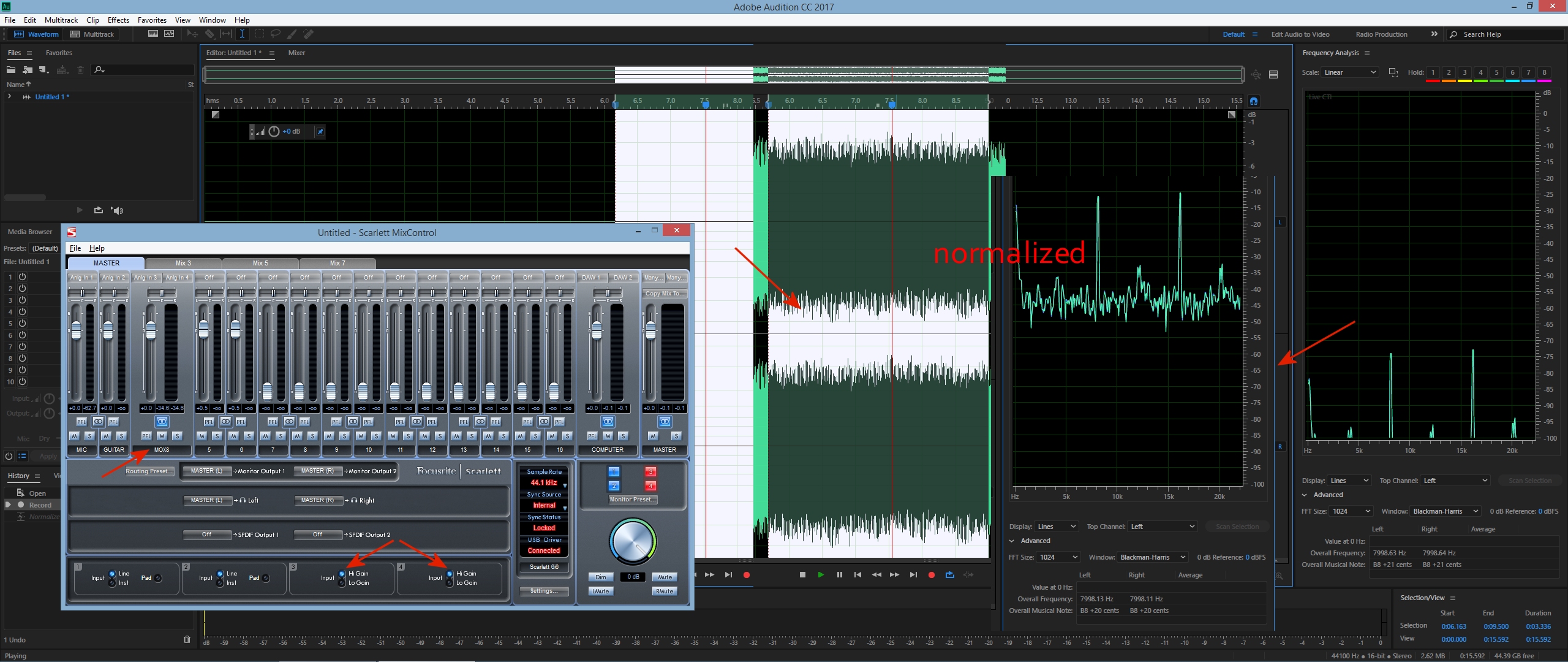Click the Dim button in Scarlett MixControl

[601, 577]
